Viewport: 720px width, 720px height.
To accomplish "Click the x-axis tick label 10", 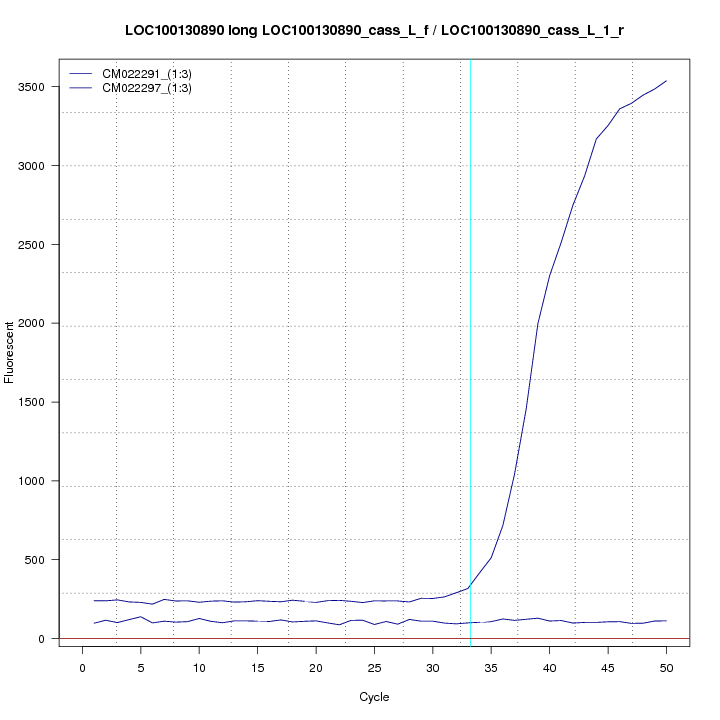I will [199, 668].
